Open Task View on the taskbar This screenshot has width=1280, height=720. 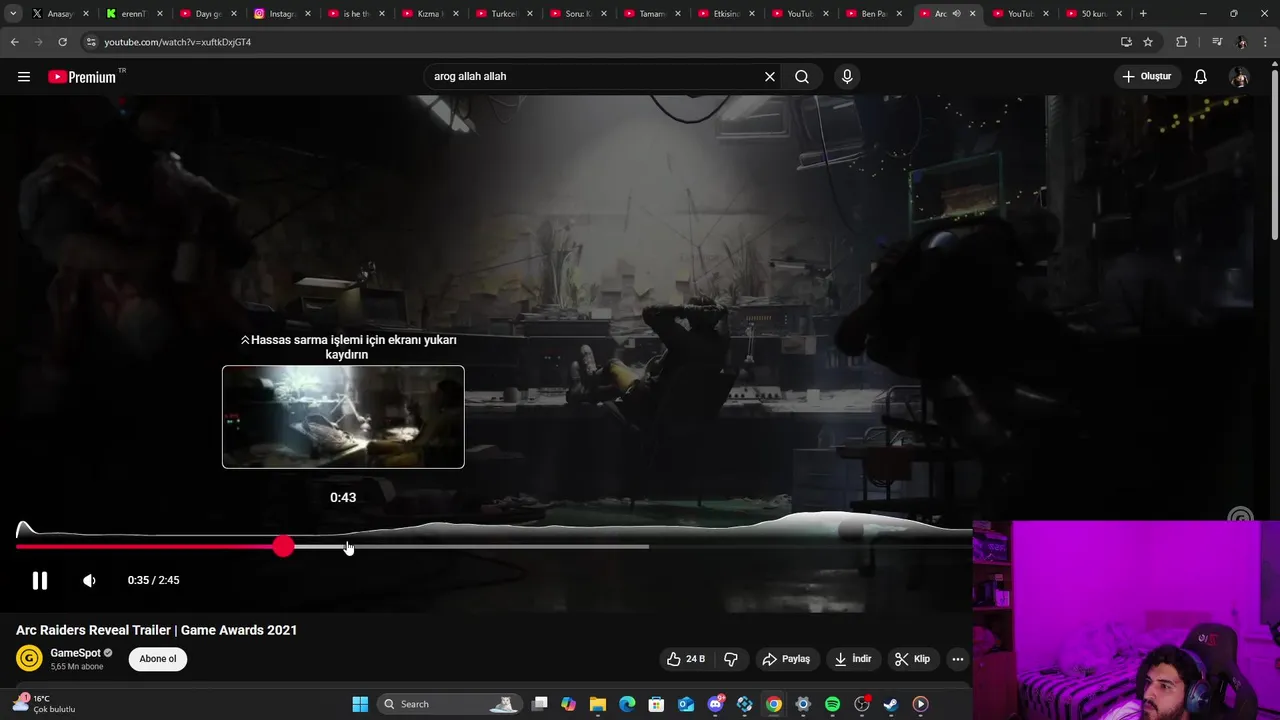539,704
